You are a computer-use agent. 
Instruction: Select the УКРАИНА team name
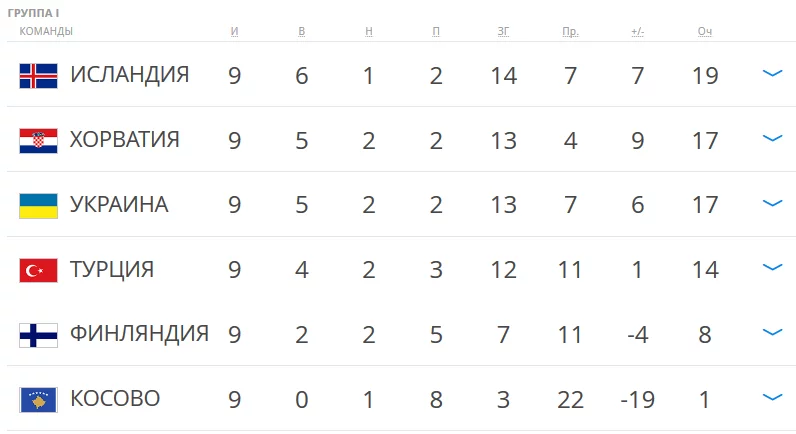point(118,205)
